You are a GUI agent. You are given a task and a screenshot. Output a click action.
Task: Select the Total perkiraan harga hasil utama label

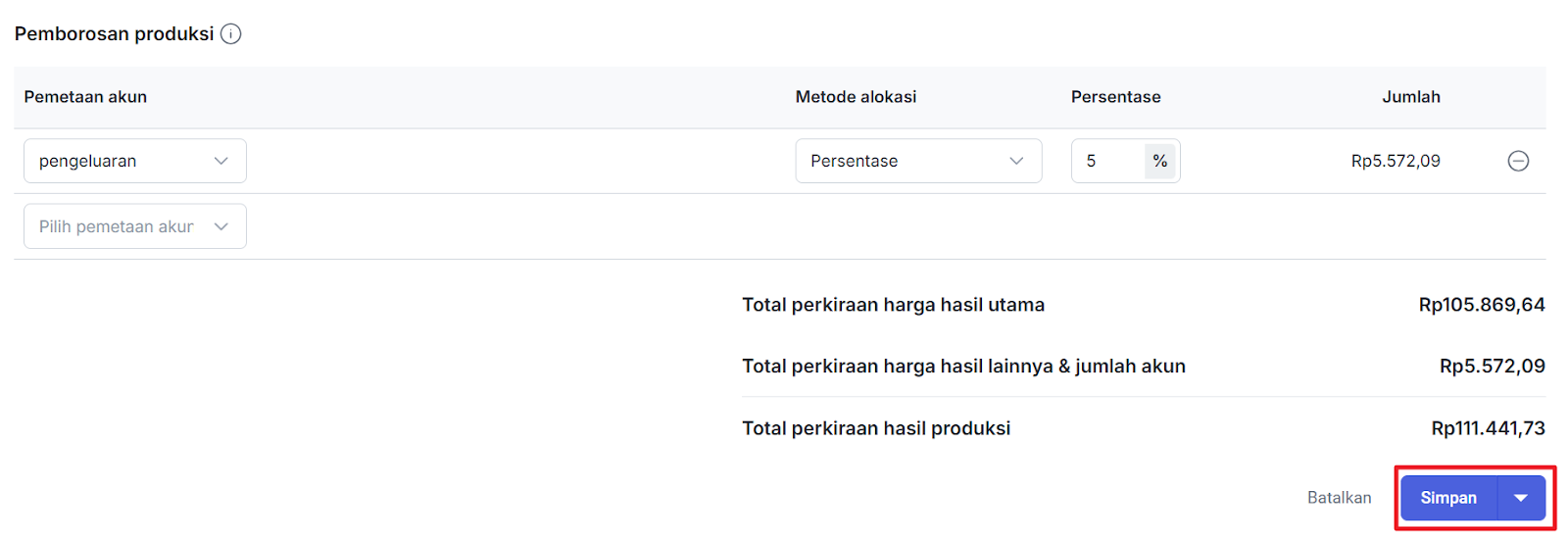tap(893, 305)
